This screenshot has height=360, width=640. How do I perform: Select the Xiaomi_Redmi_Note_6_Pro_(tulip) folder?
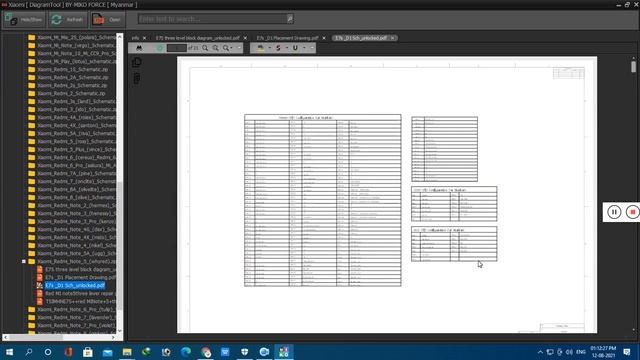pyautogui.click(x=76, y=309)
